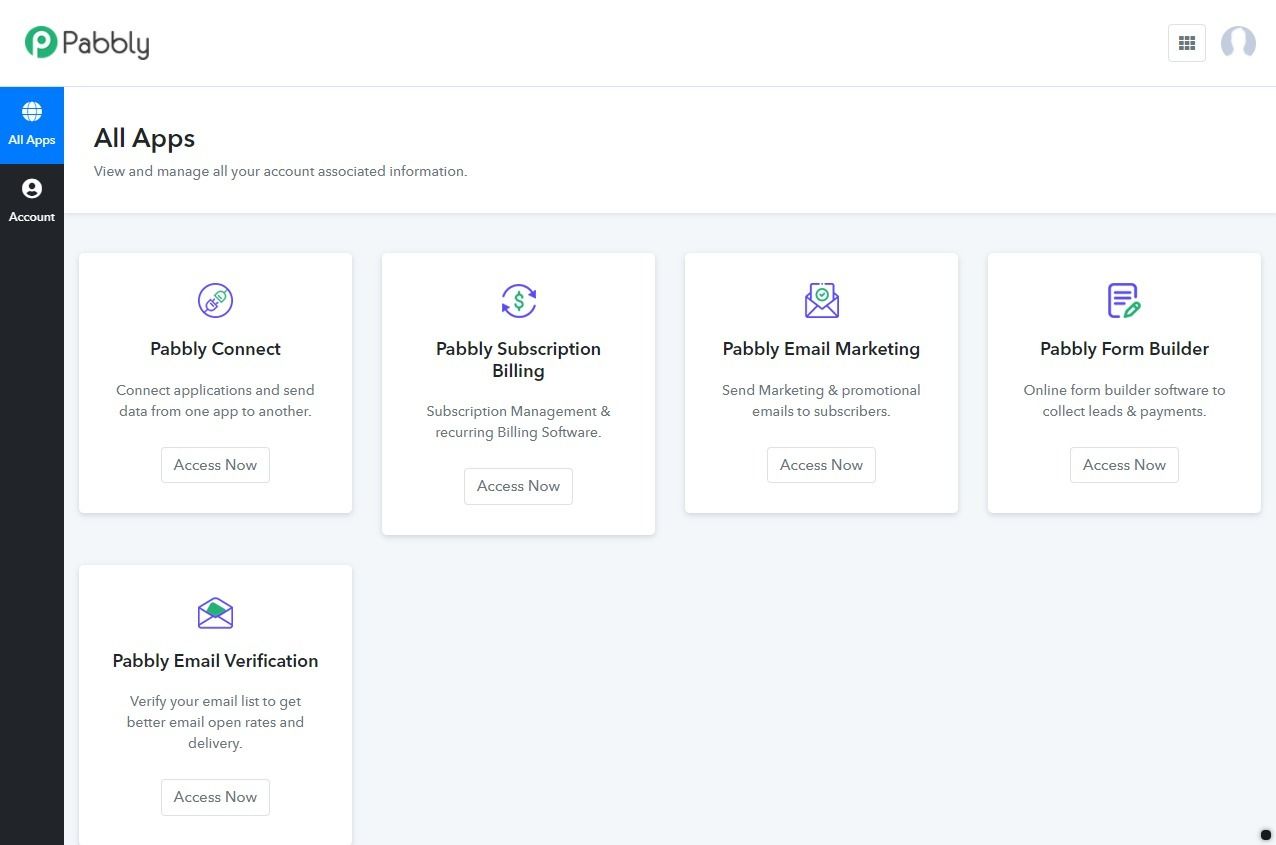Click the Pabbly Subscription Billing title
The width and height of the screenshot is (1276, 845).
pos(518,360)
